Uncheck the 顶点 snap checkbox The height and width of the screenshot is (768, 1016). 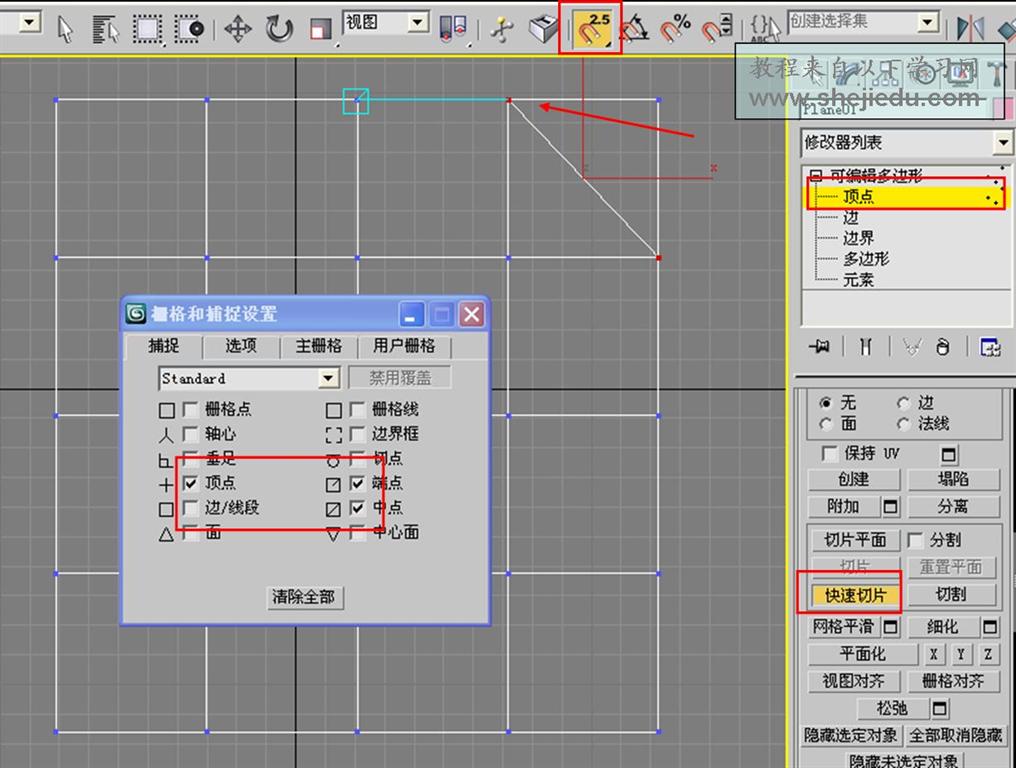(191, 483)
